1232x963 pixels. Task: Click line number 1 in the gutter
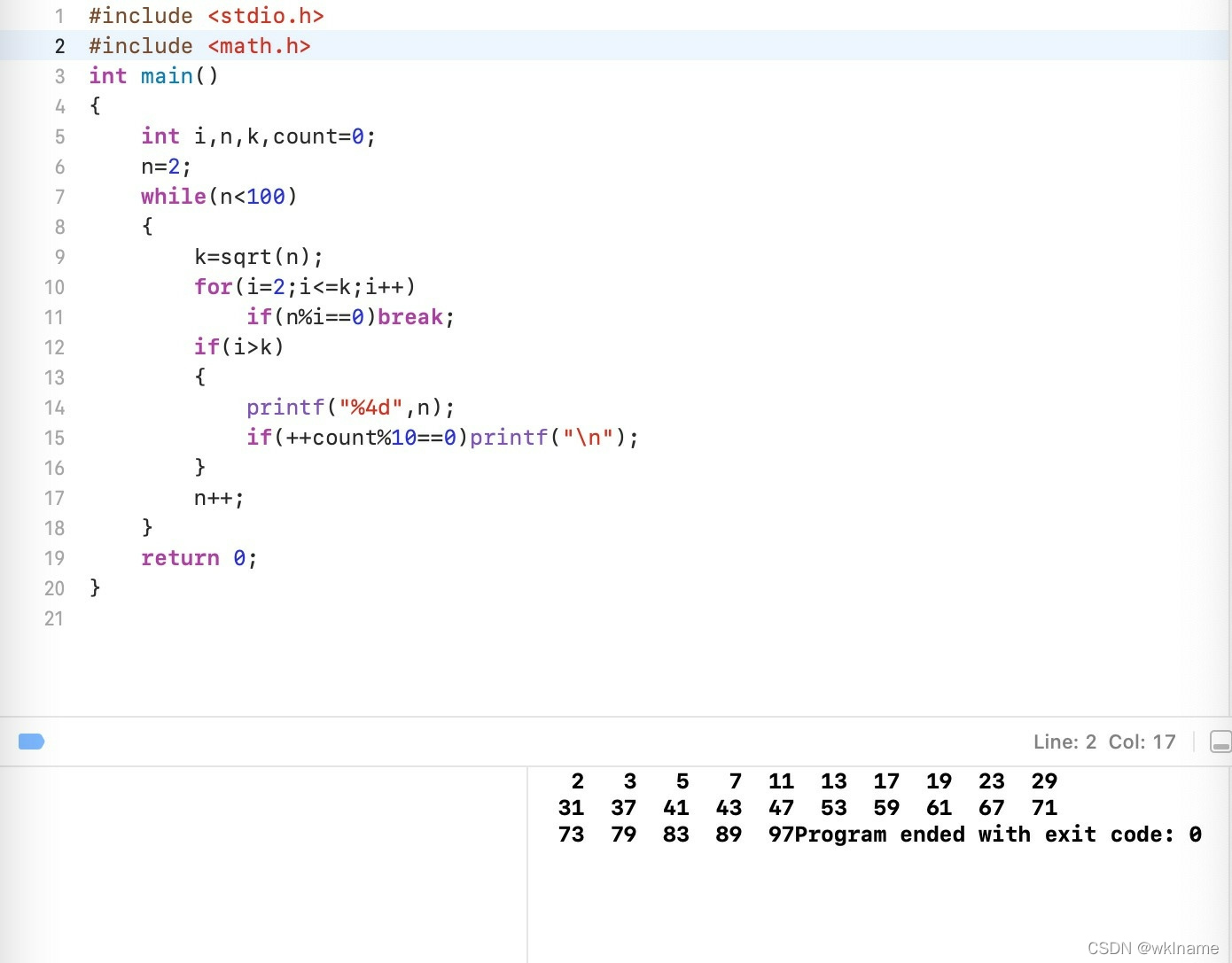(x=59, y=16)
